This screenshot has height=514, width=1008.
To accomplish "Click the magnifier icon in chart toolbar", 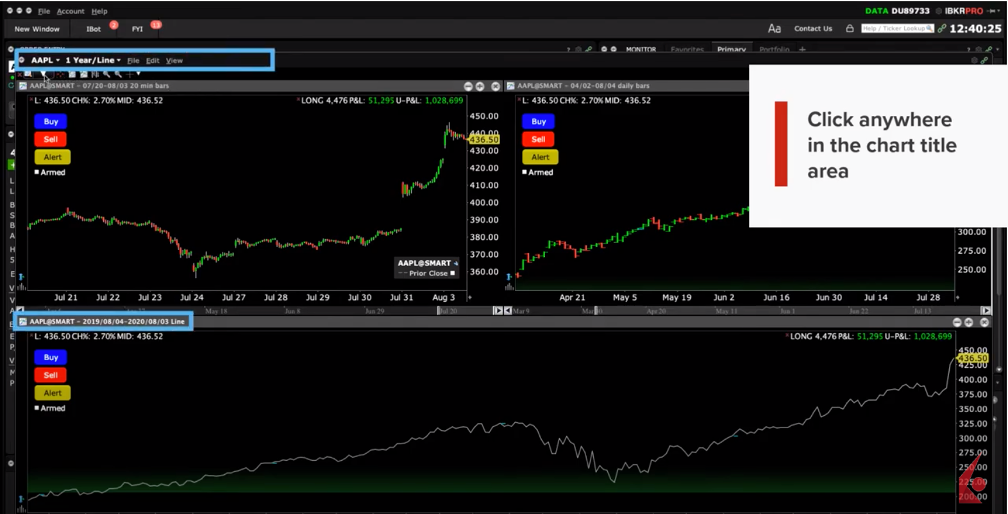I will pos(107,74).
